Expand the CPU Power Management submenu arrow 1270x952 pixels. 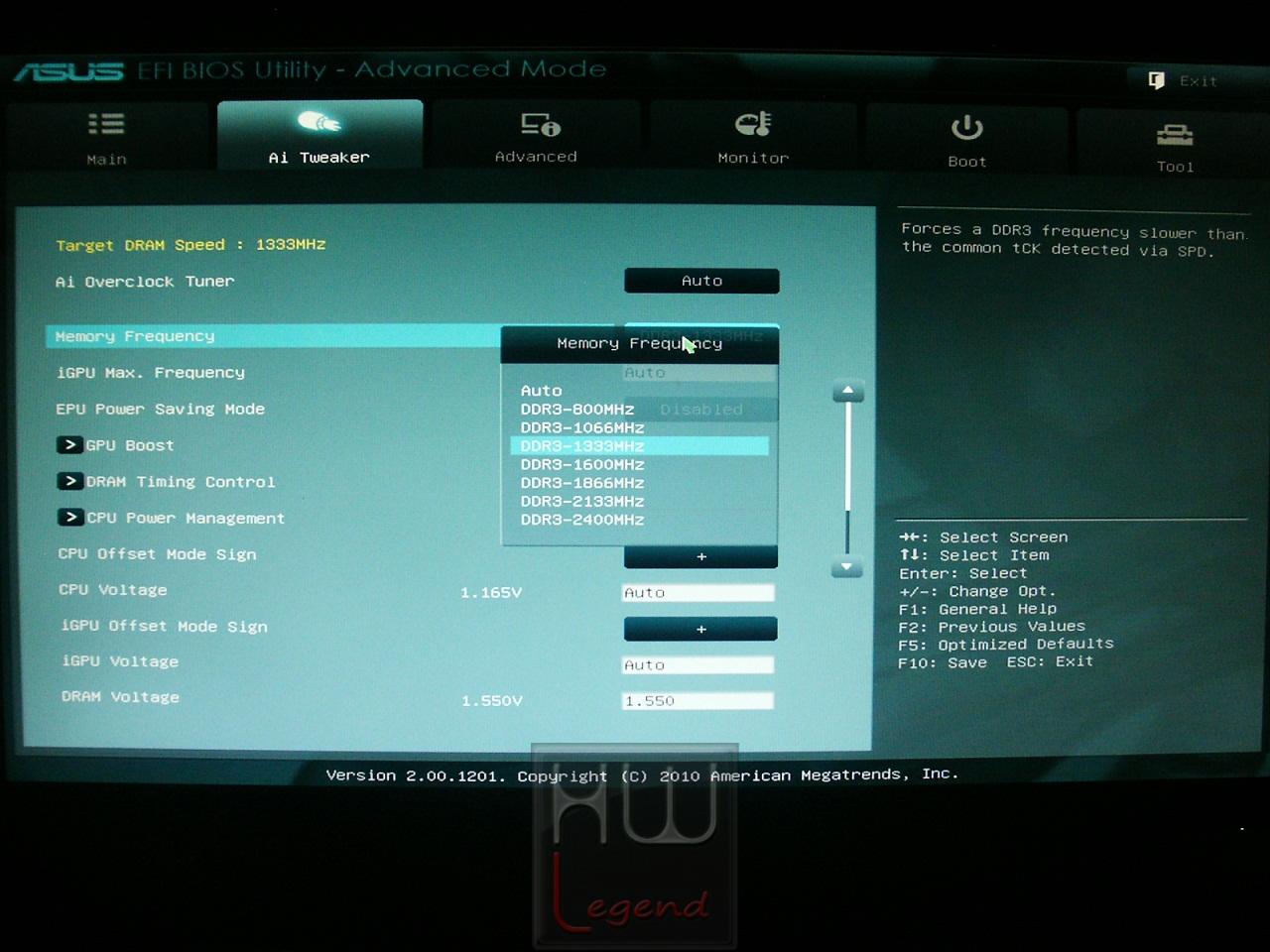[69, 517]
